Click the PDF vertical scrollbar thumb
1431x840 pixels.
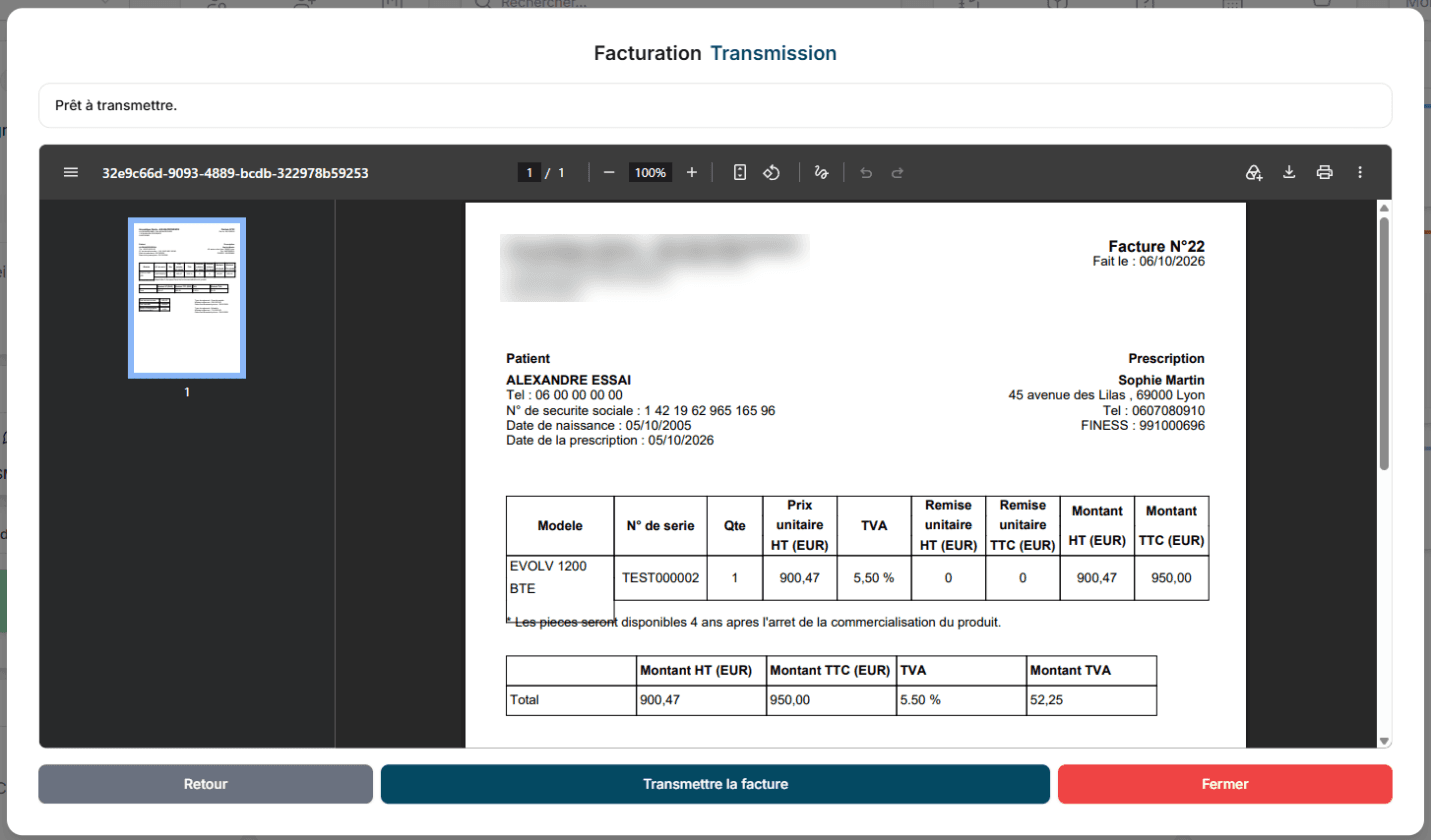(1385, 343)
